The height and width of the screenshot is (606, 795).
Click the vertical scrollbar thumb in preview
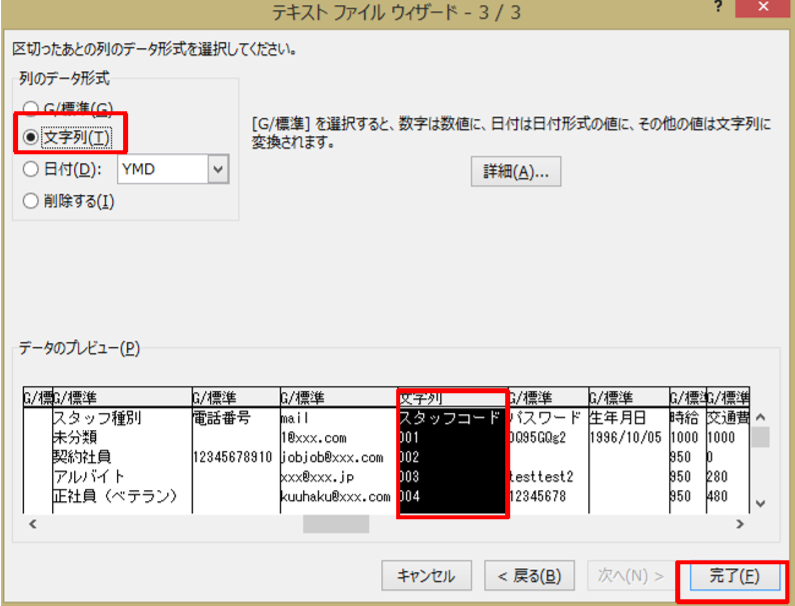pos(761,437)
